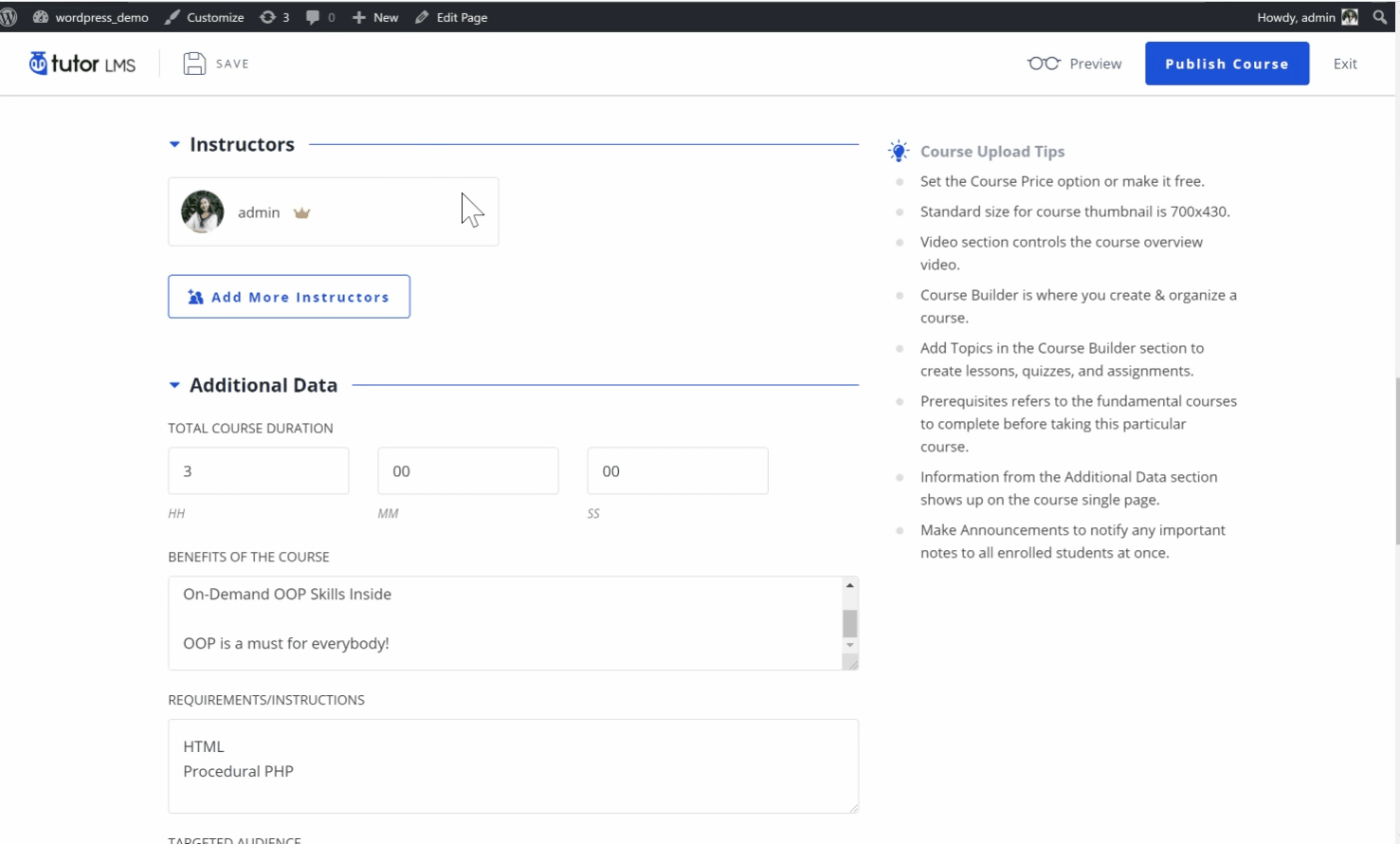The height and width of the screenshot is (844, 1400).
Task: Click the search magnifier icon
Action: pos(1380,17)
